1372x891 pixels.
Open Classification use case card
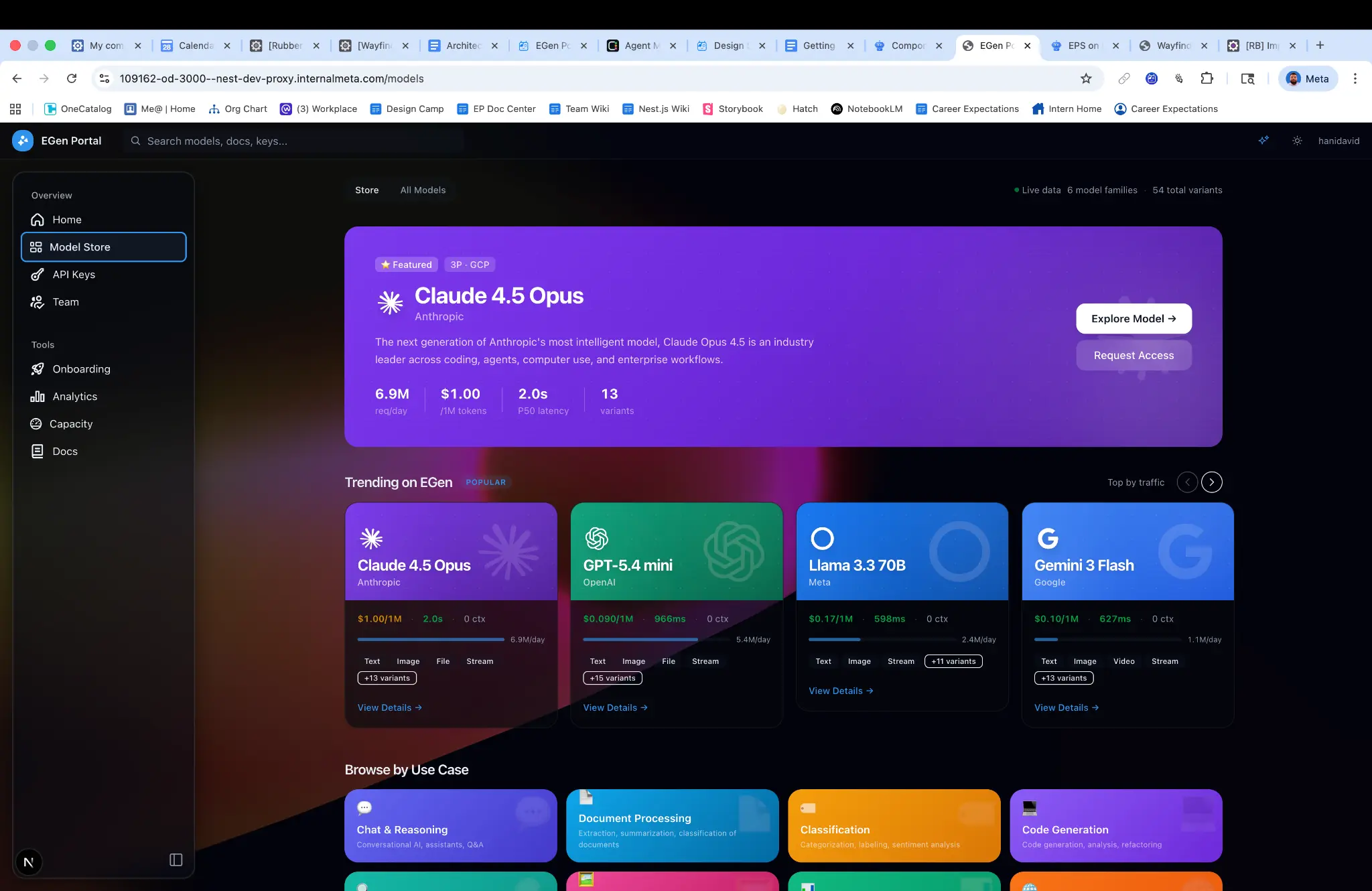894,826
